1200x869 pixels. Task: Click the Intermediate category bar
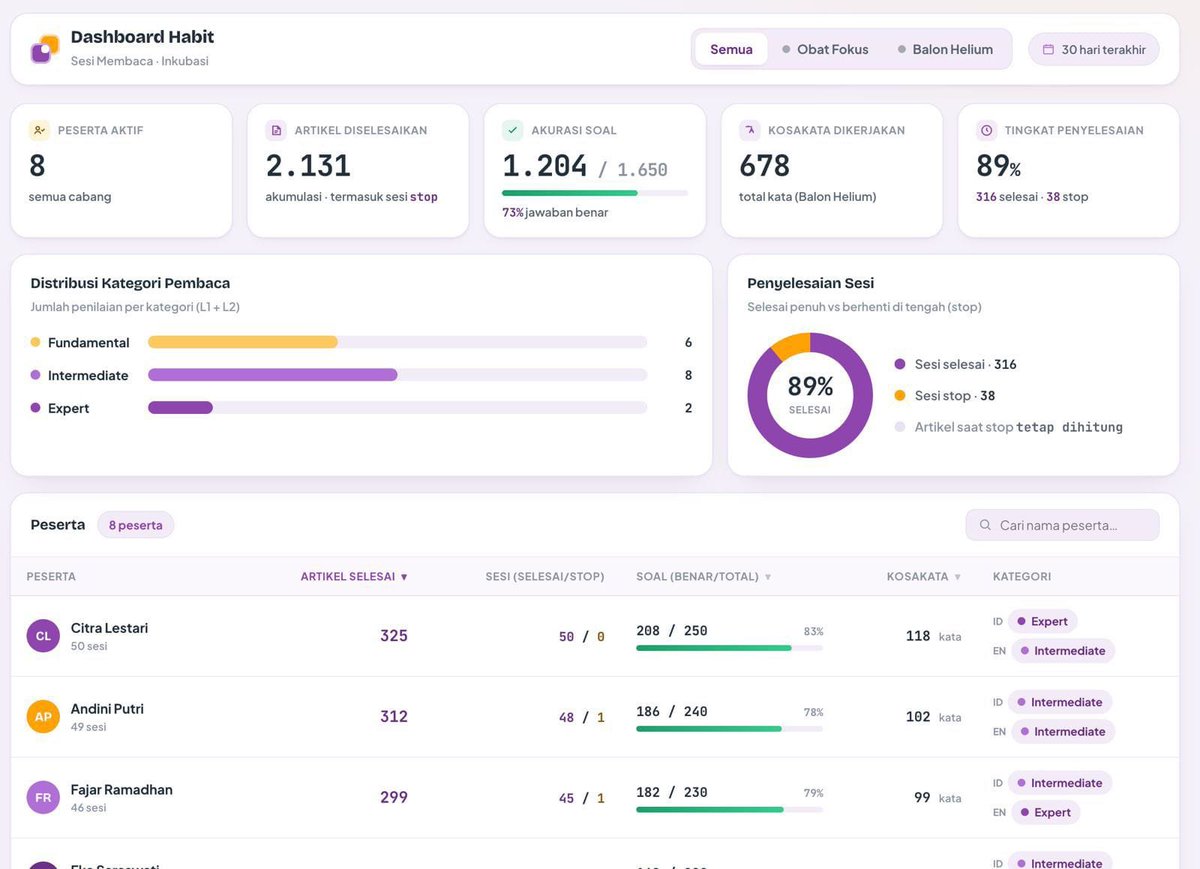point(397,375)
